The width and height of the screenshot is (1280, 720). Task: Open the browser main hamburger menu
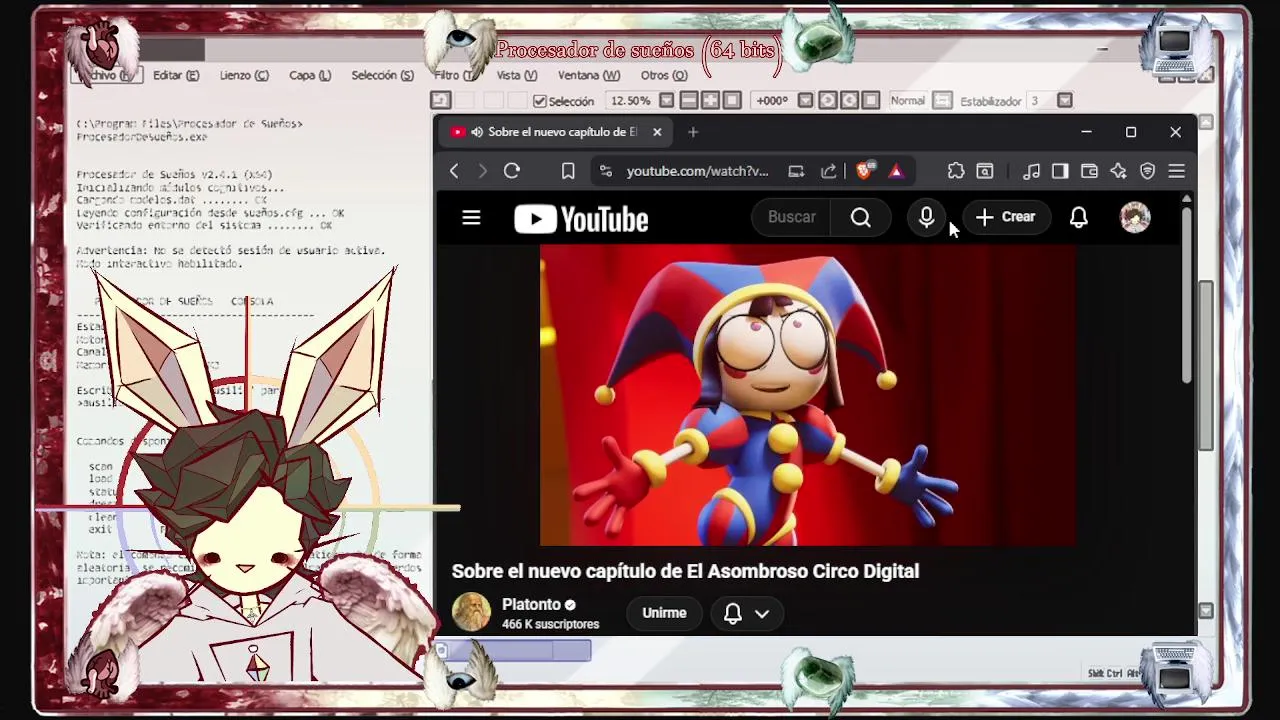point(1177,171)
